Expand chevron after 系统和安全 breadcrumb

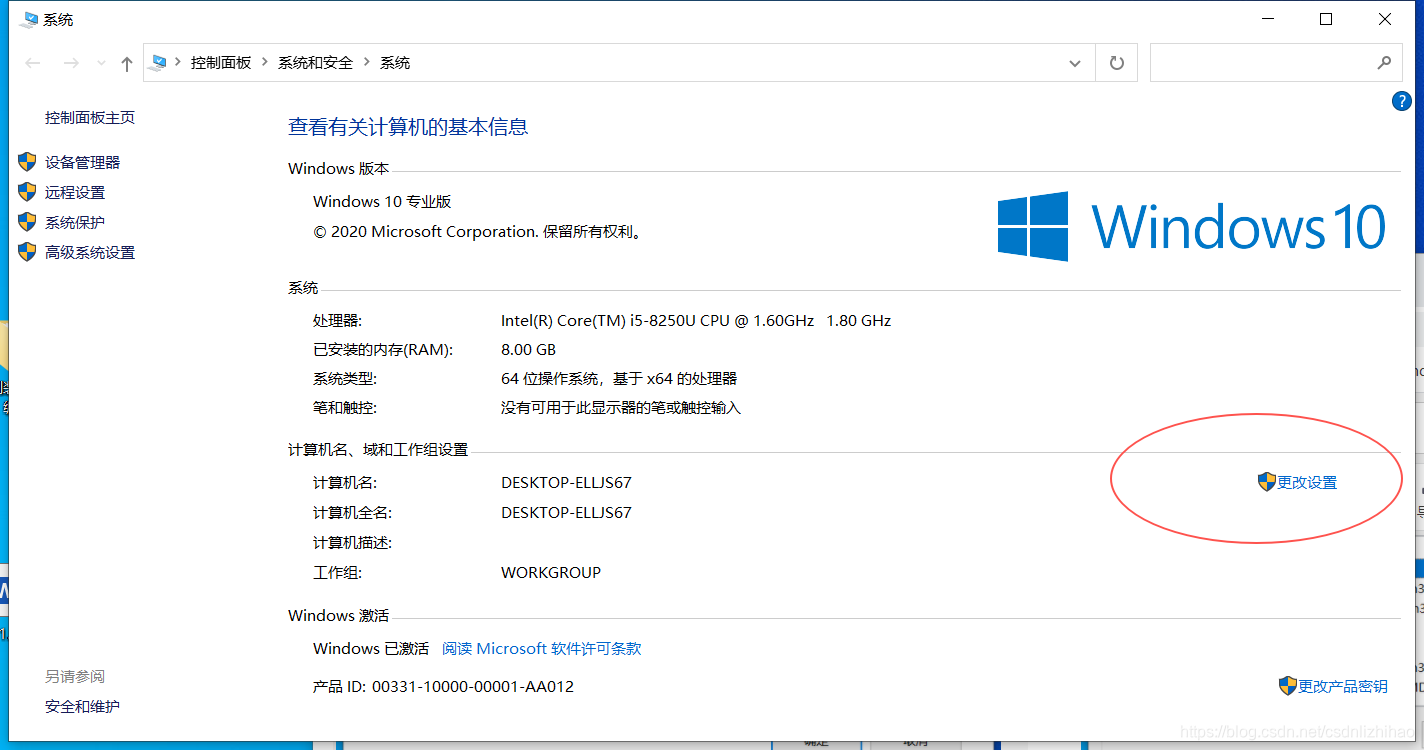coord(367,63)
